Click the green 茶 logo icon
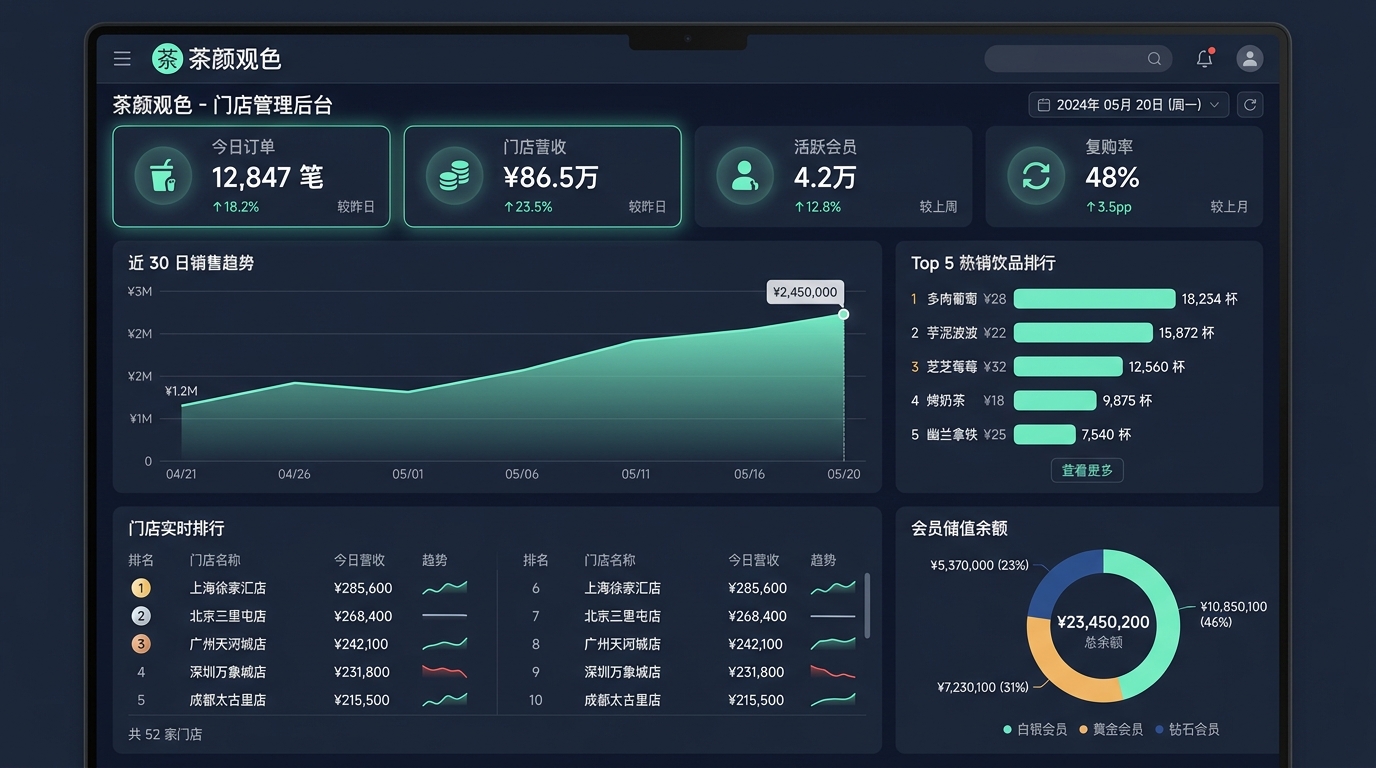Image resolution: width=1376 pixels, height=768 pixels. coord(167,59)
